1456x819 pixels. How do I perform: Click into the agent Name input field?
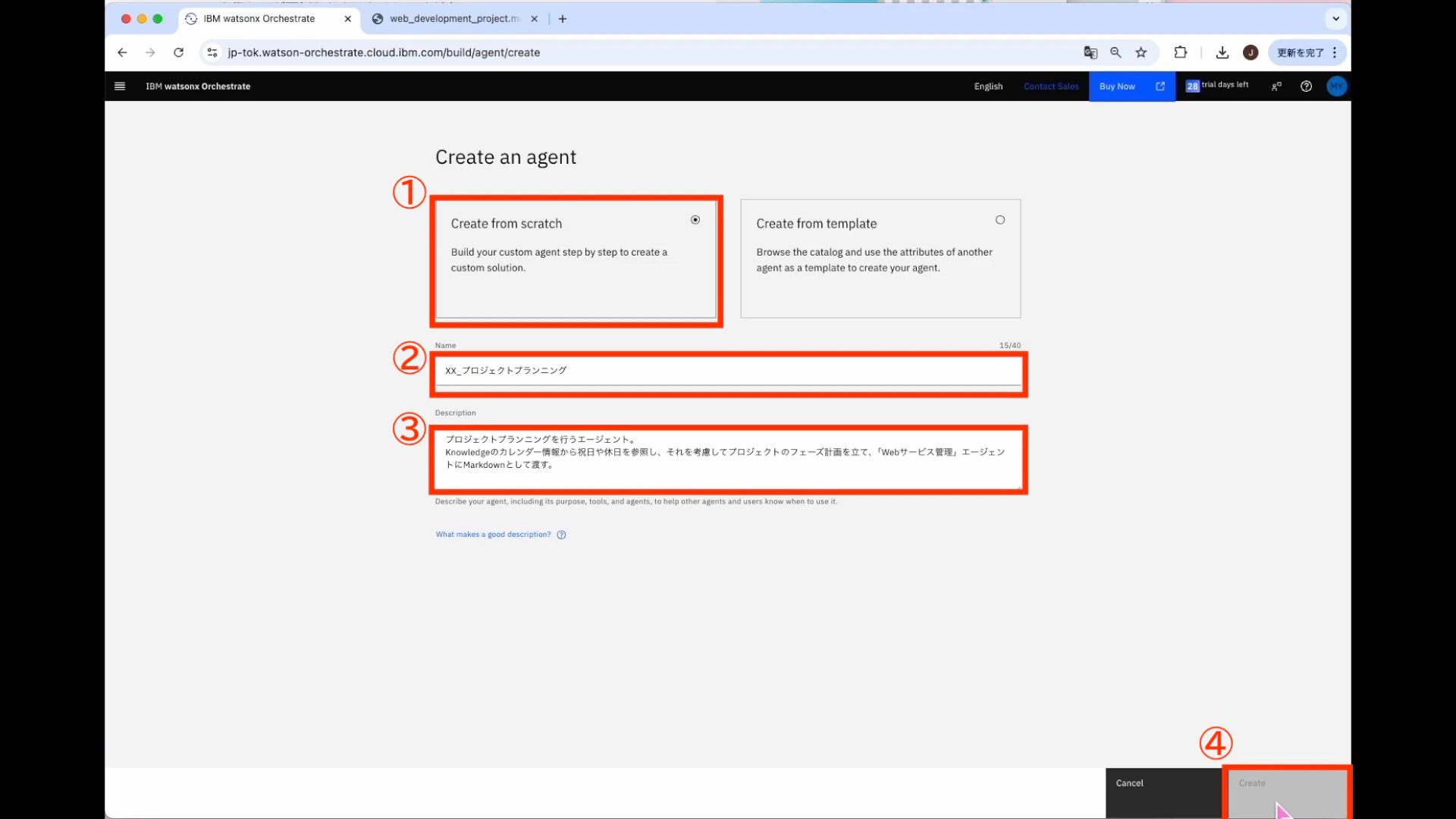pyautogui.click(x=728, y=371)
